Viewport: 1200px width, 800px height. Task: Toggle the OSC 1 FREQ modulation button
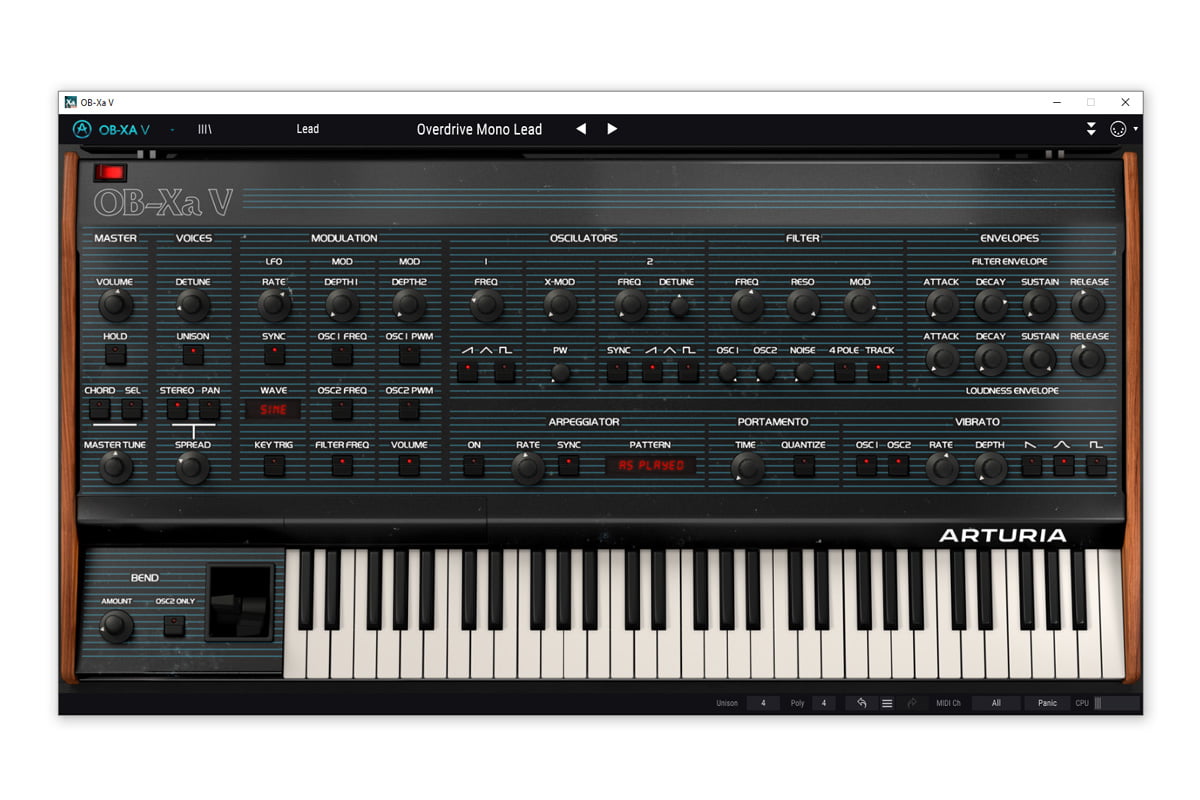[342, 354]
